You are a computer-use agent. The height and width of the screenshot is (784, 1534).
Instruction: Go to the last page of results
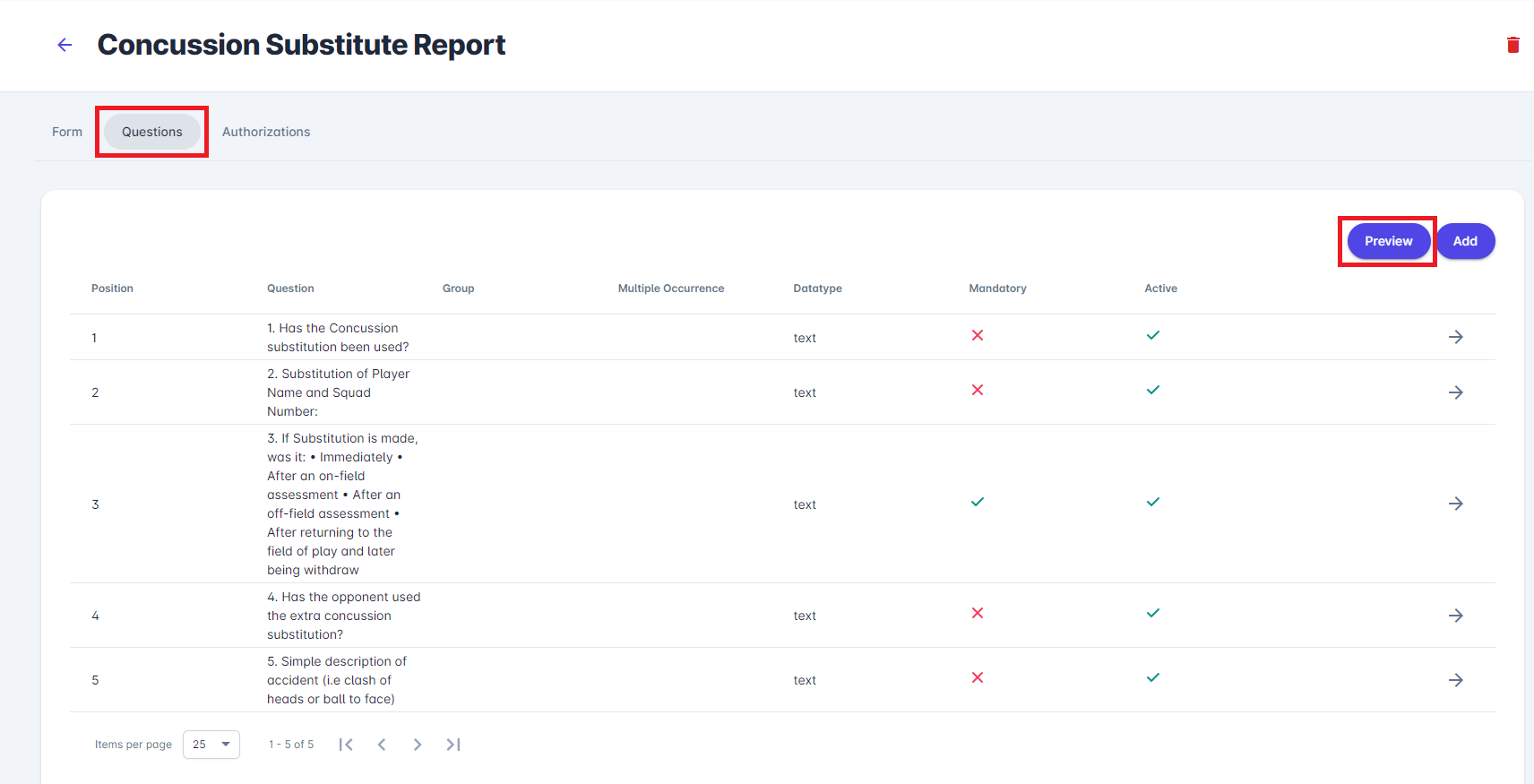tap(453, 745)
